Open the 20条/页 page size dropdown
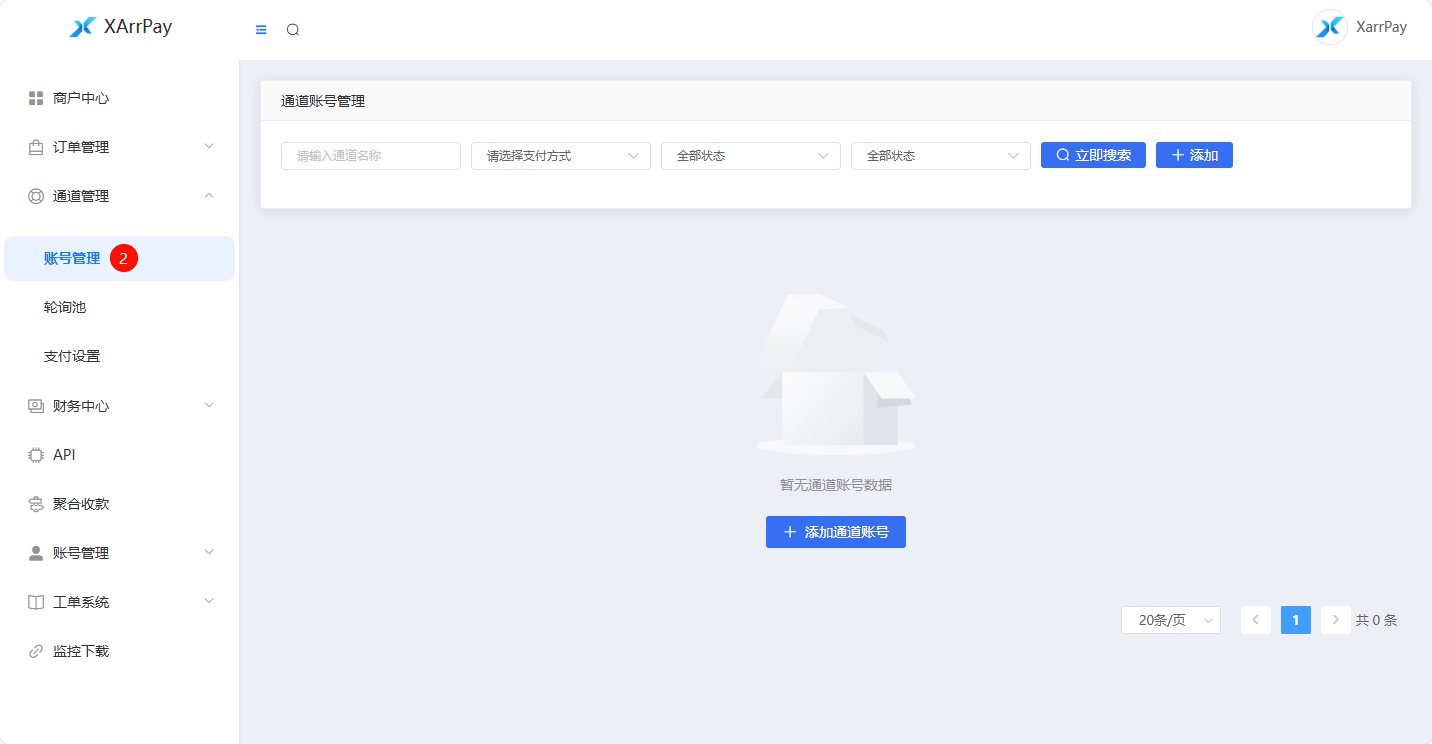 (x=1170, y=620)
